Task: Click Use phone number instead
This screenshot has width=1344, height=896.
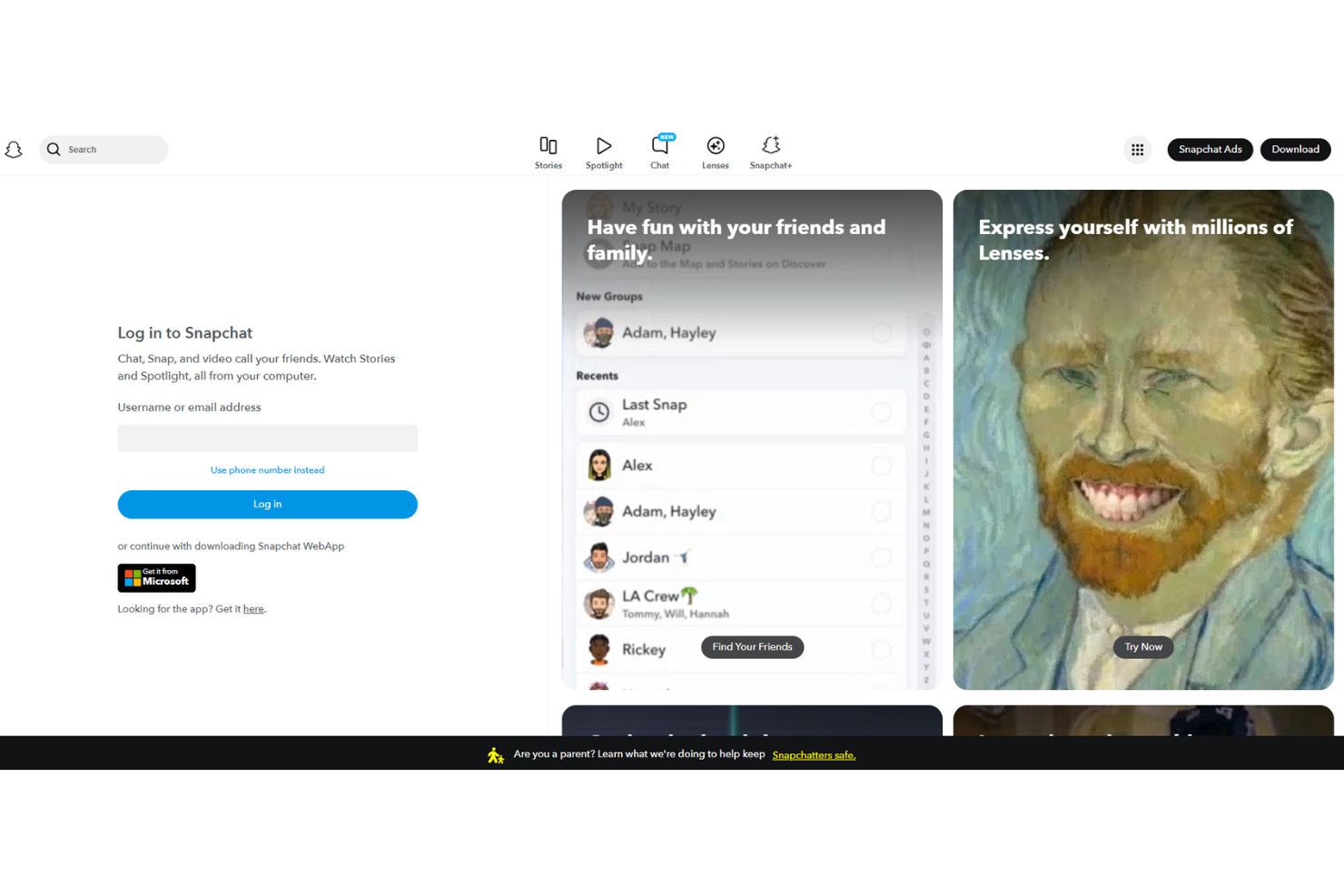Action: coord(267,469)
